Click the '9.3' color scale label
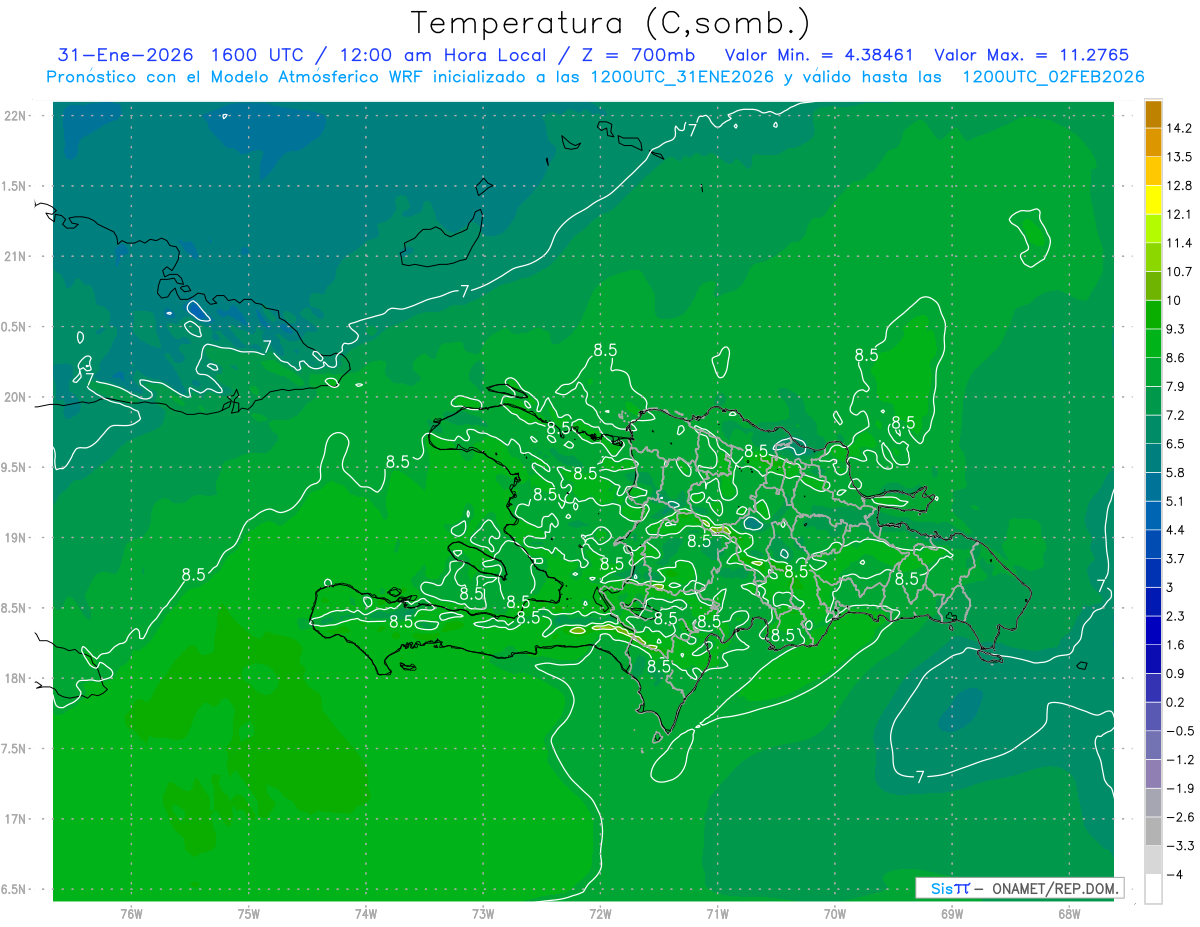The height and width of the screenshot is (927, 1200). (x=1177, y=329)
